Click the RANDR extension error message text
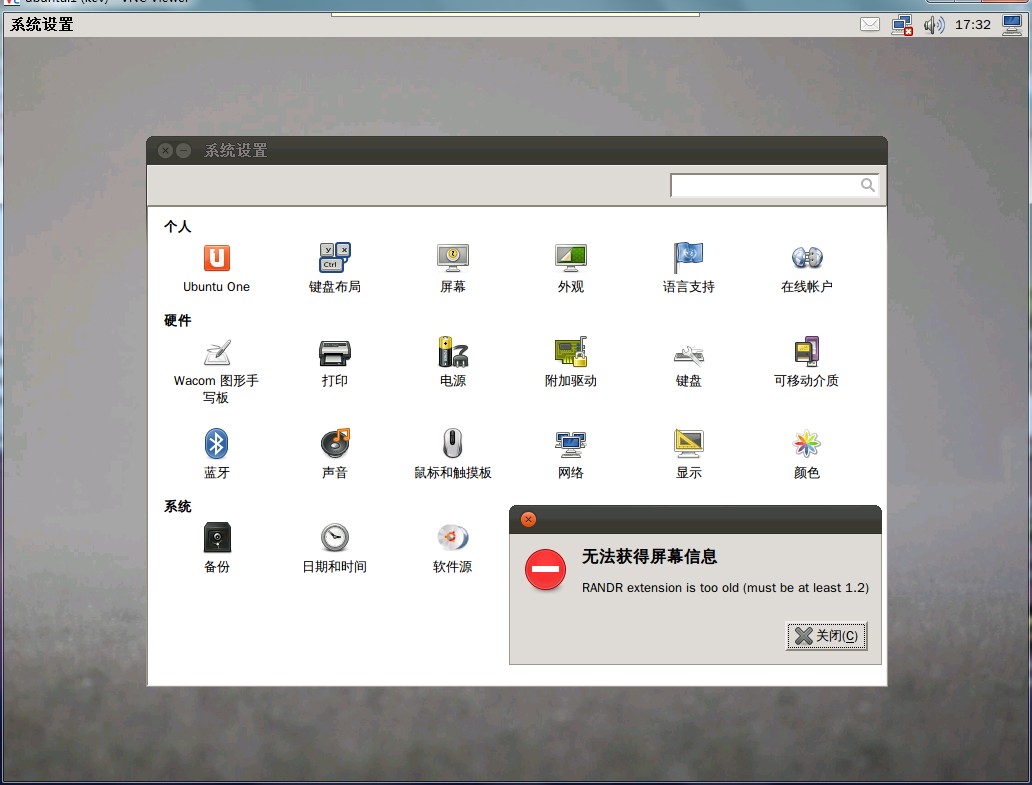1032x785 pixels. coord(725,588)
